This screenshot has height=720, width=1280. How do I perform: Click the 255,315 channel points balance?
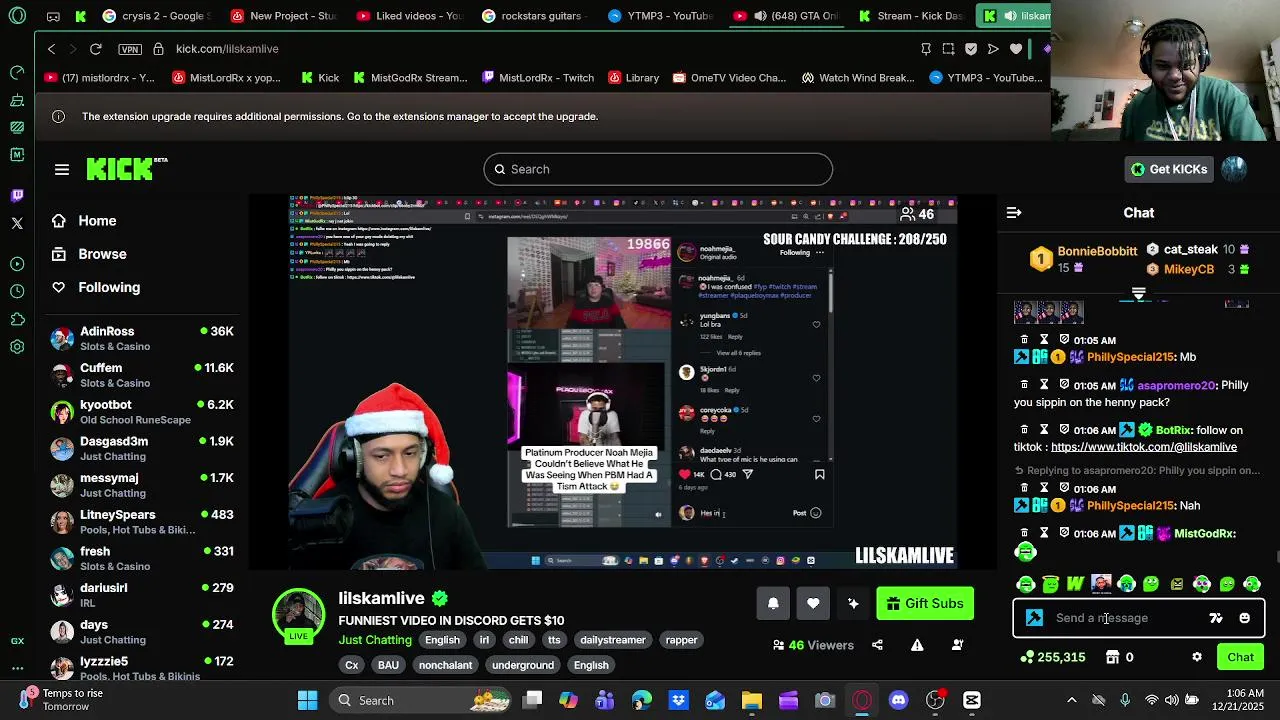point(1052,657)
